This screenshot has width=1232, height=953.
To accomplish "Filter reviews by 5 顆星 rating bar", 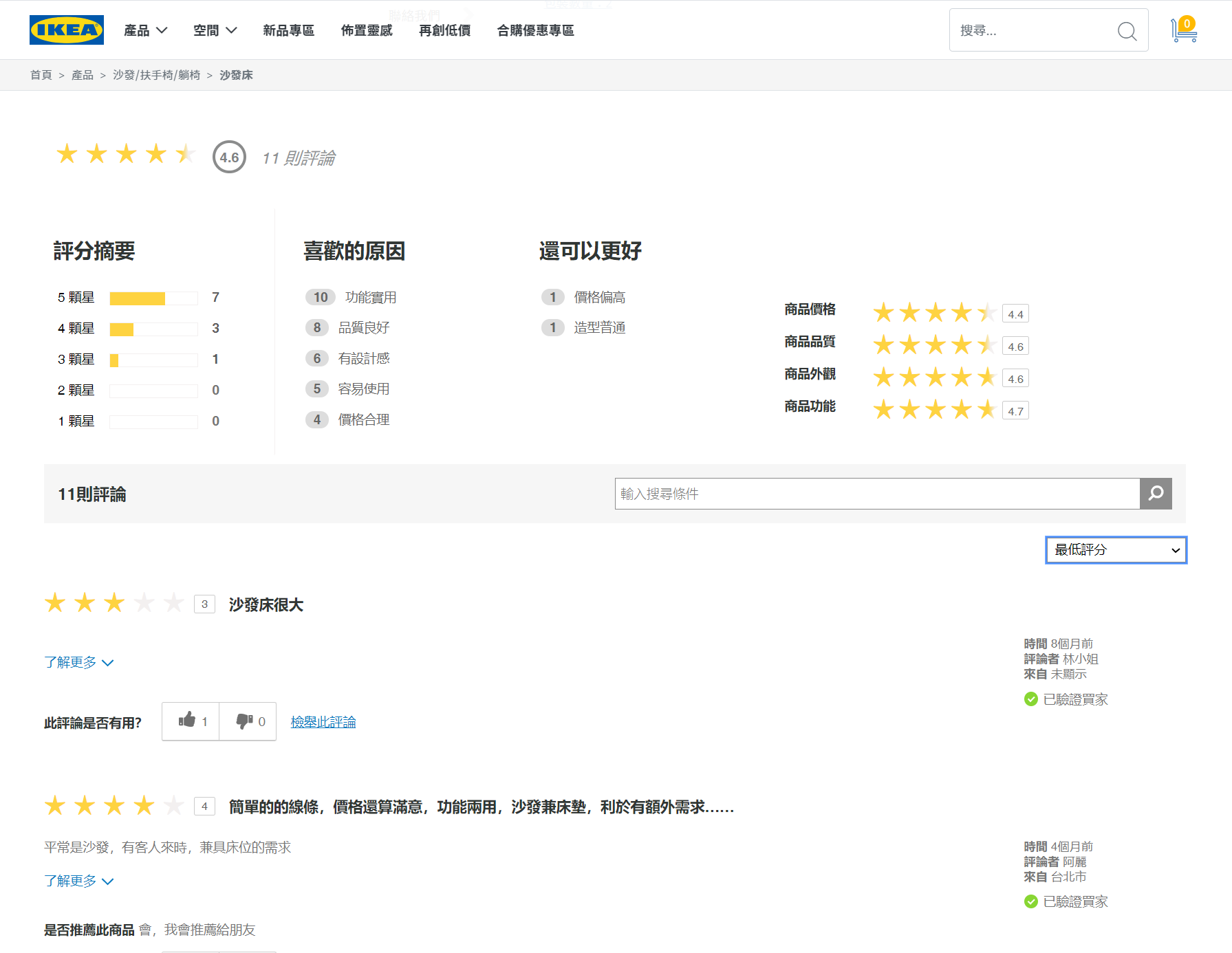I will [153, 298].
